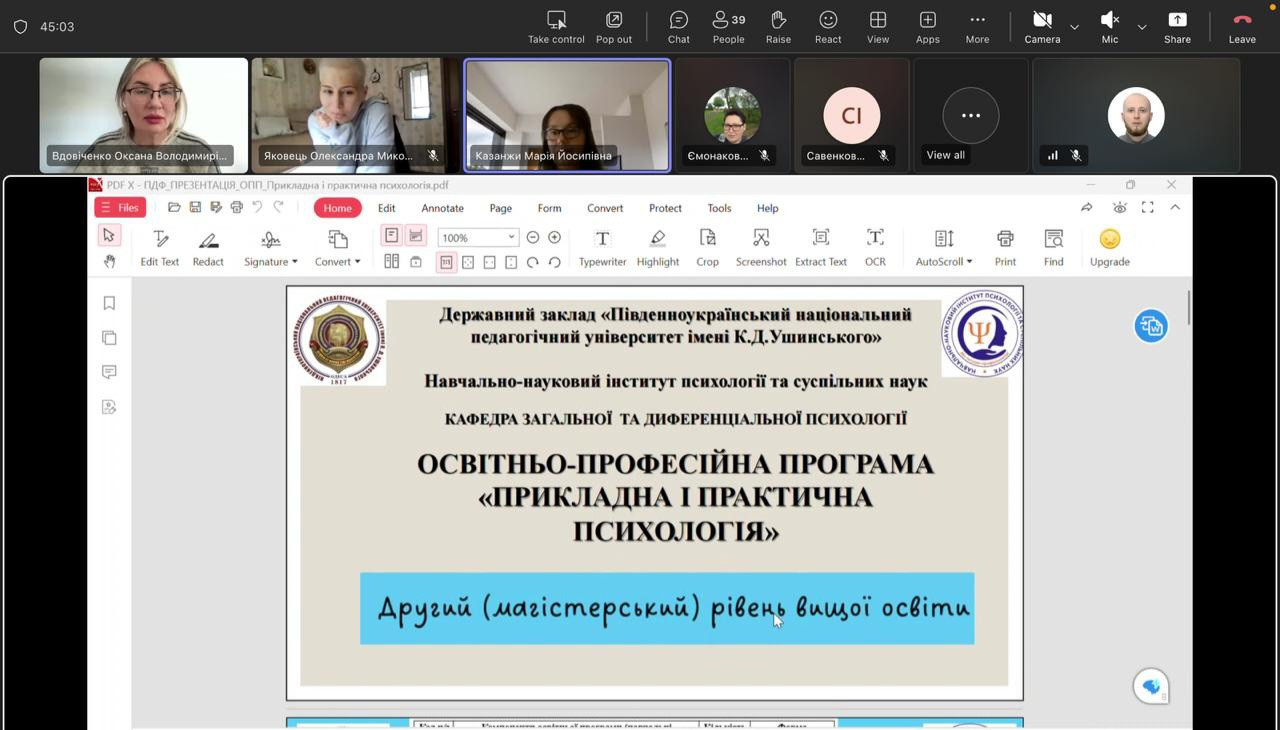Viewport: 1280px width, 730px height.
Task: Click the blue PDF-to-Word floating button
Action: pyautogui.click(x=1151, y=326)
